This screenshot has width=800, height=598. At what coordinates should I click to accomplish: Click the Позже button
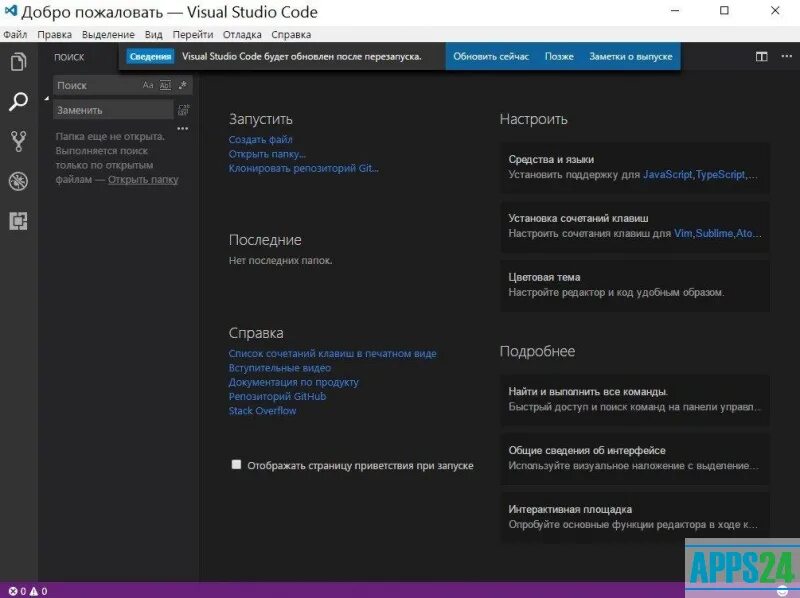tap(559, 57)
